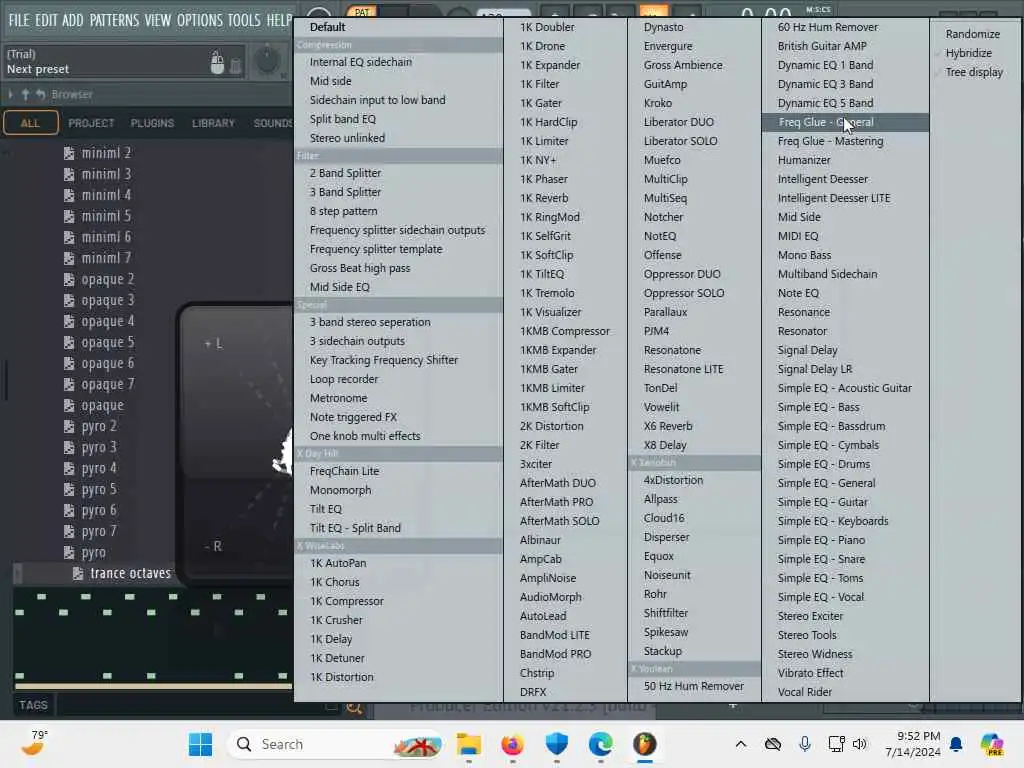Open the VIEW menu
This screenshot has width=1024, height=768.
157,20
